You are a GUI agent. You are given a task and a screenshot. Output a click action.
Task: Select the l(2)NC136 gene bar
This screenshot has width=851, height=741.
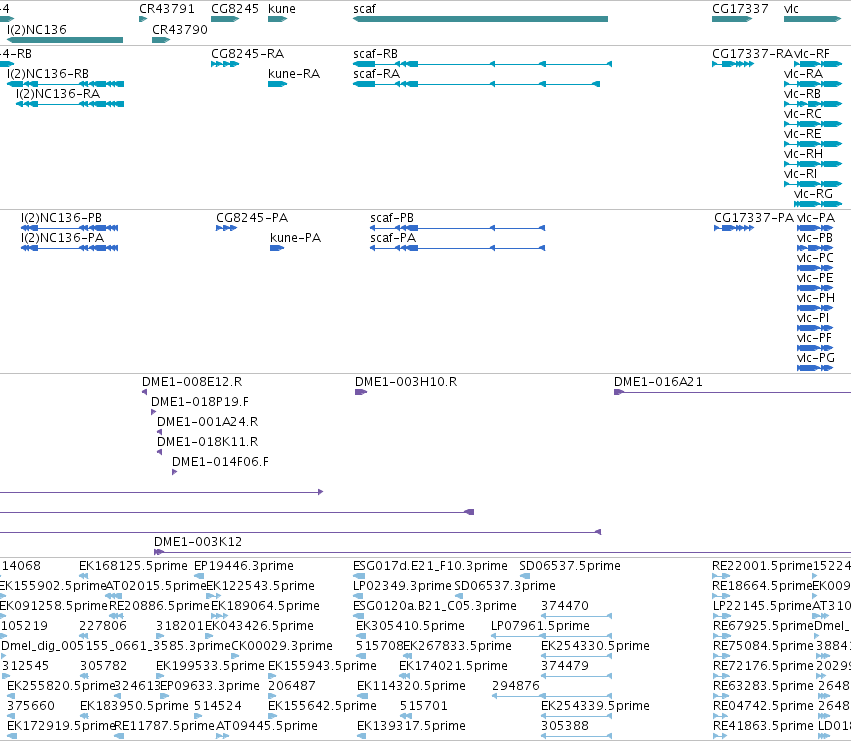tap(65, 40)
